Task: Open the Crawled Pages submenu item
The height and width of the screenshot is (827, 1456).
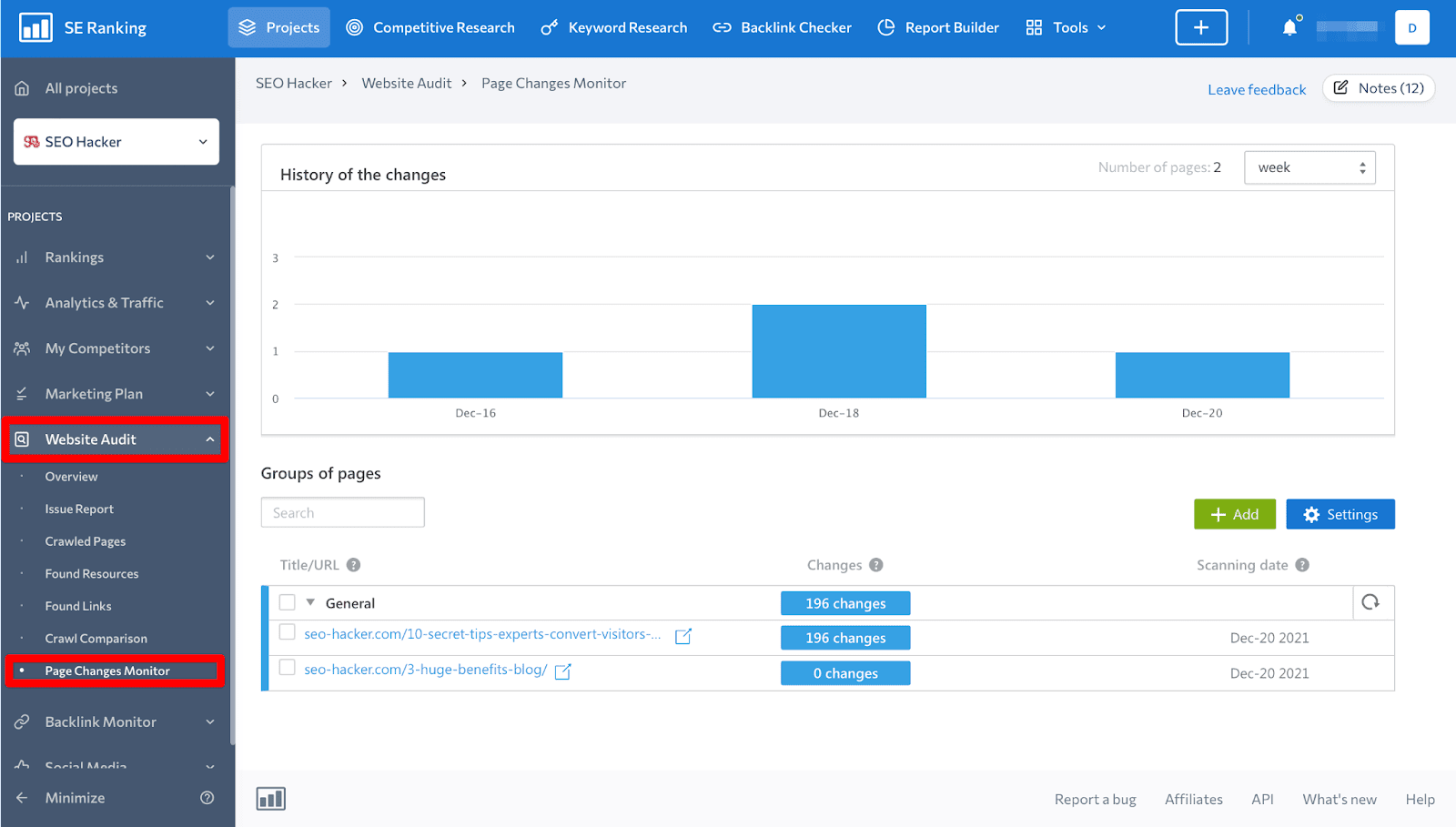Action: tap(86, 541)
